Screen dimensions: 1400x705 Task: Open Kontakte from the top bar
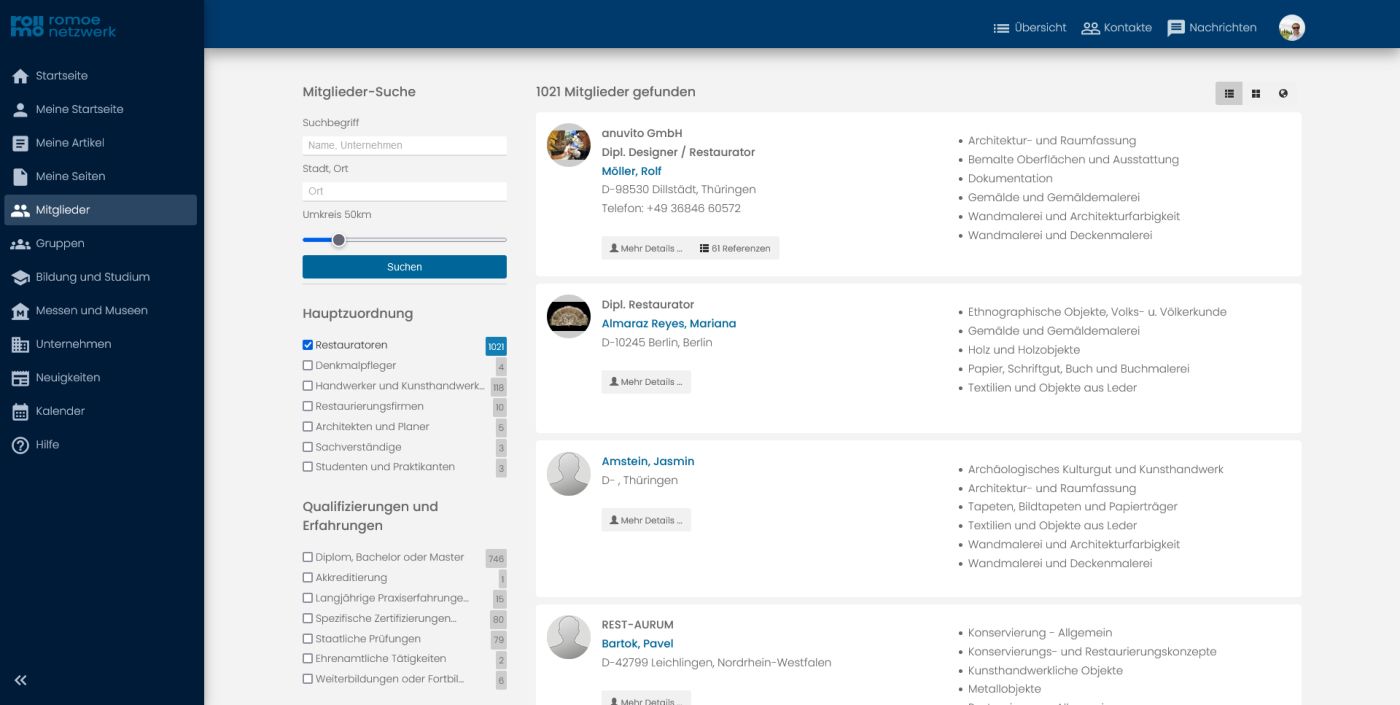[x=1116, y=28]
